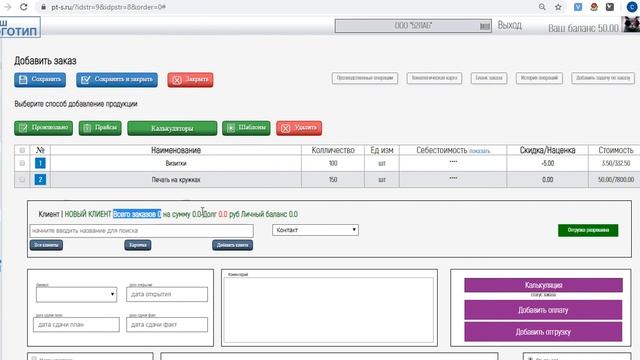This screenshot has height=360, width=640.
Task: Click the purple Добавить отгрузку button
Action: (543, 332)
